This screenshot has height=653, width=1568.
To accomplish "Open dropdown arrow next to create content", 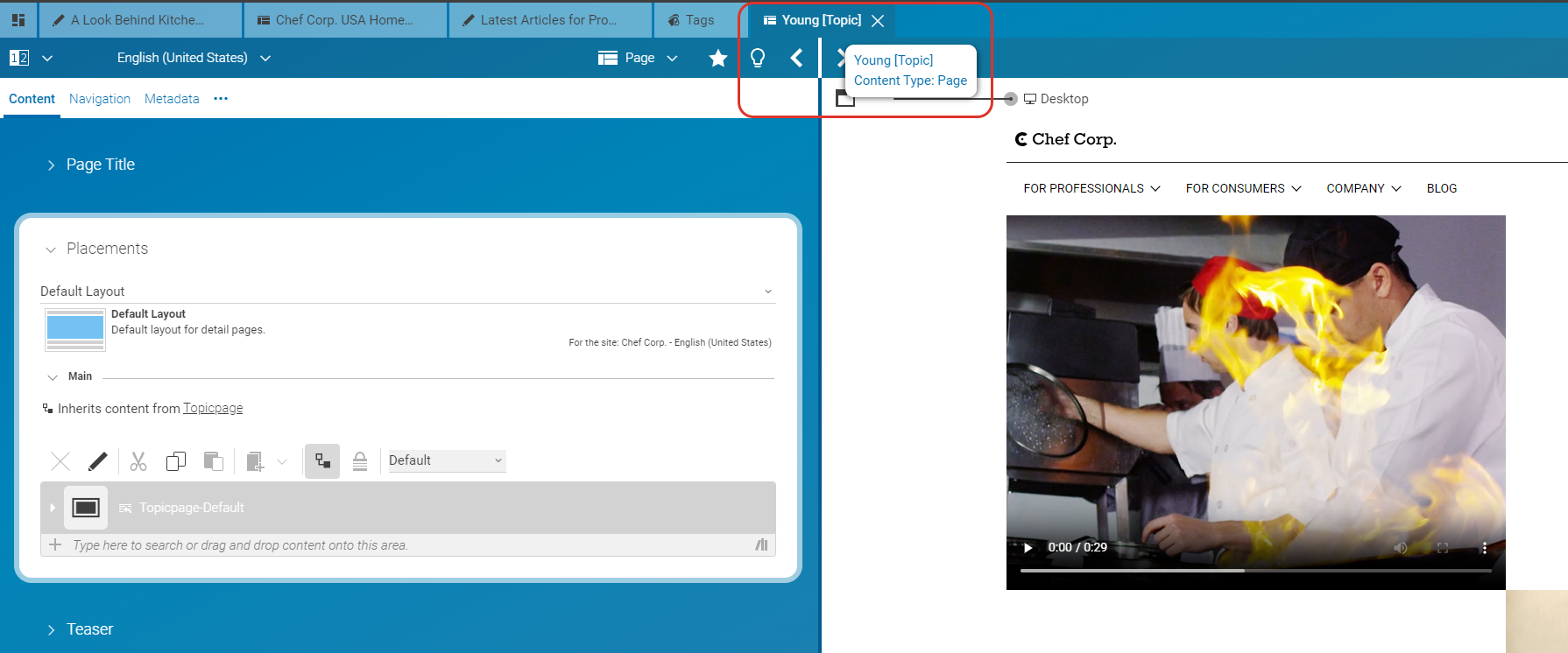I will [x=282, y=461].
